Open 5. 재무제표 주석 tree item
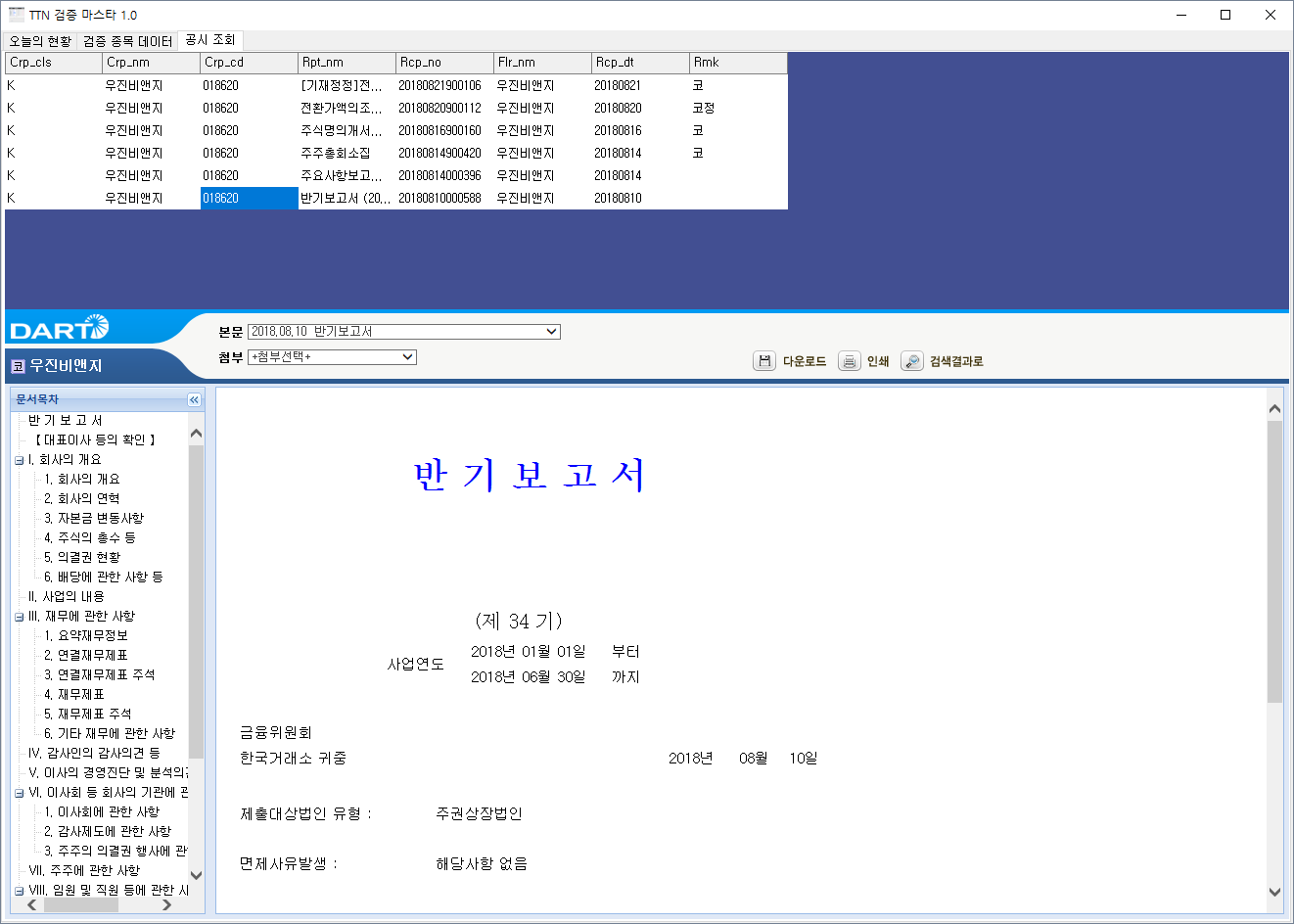Viewport: 1294px width, 924px height. pos(87,715)
